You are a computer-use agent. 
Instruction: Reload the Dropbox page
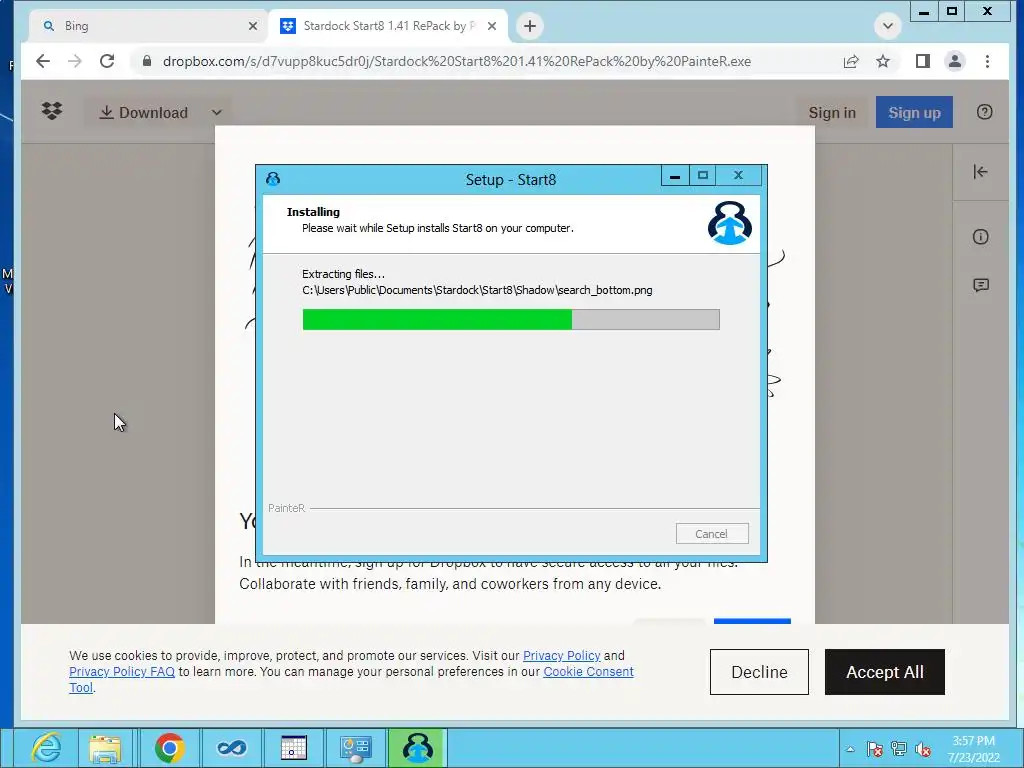point(107,61)
